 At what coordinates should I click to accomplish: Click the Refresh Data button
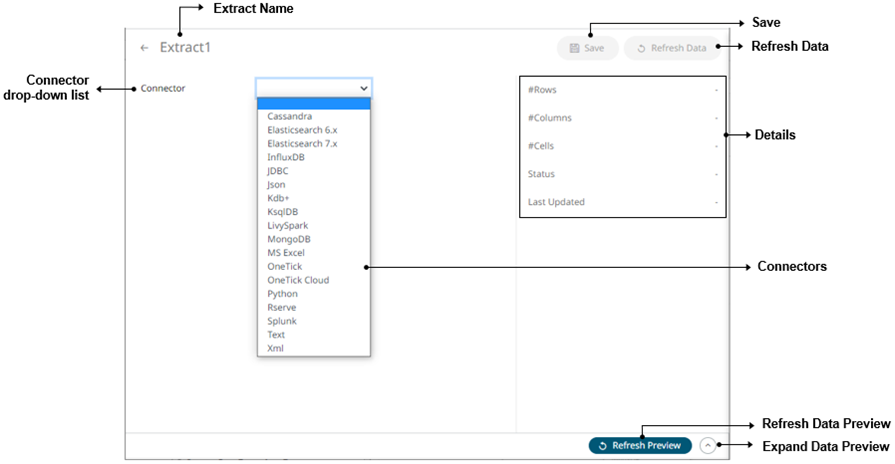pos(672,48)
